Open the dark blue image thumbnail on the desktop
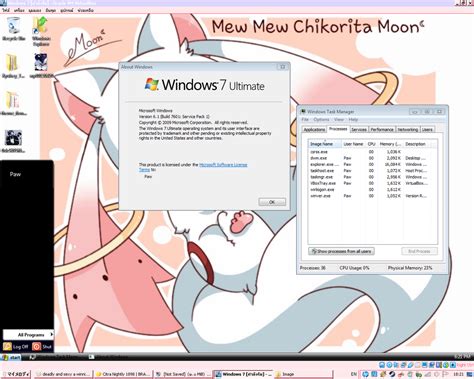 click(x=41, y=66)
